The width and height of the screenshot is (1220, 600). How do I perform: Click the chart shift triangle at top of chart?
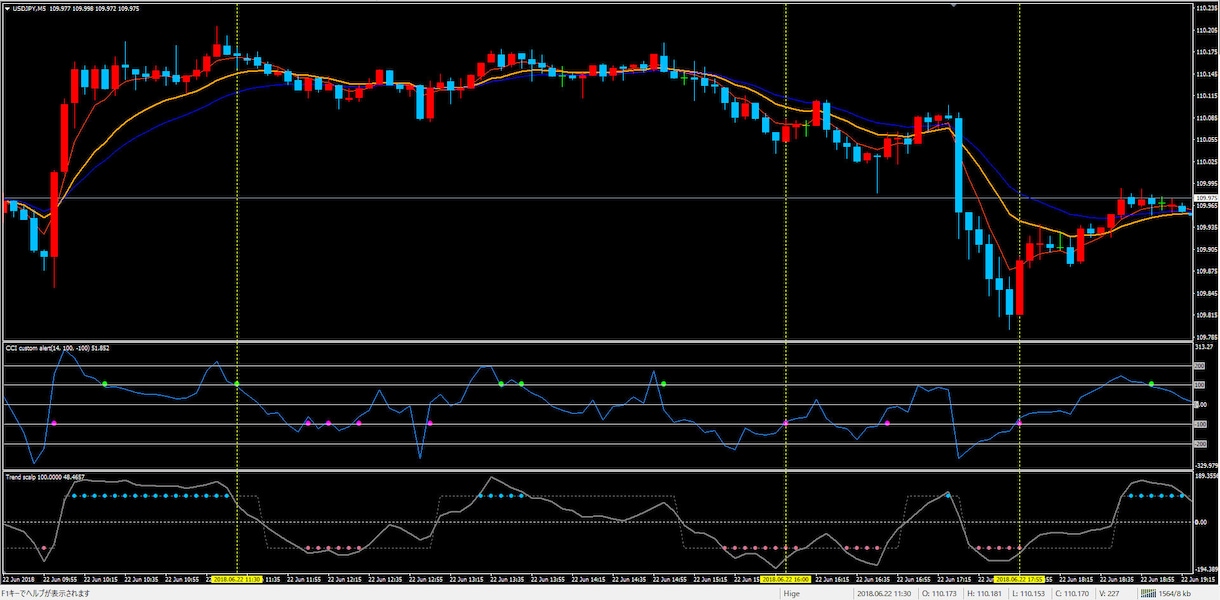[x=954, y=5]
